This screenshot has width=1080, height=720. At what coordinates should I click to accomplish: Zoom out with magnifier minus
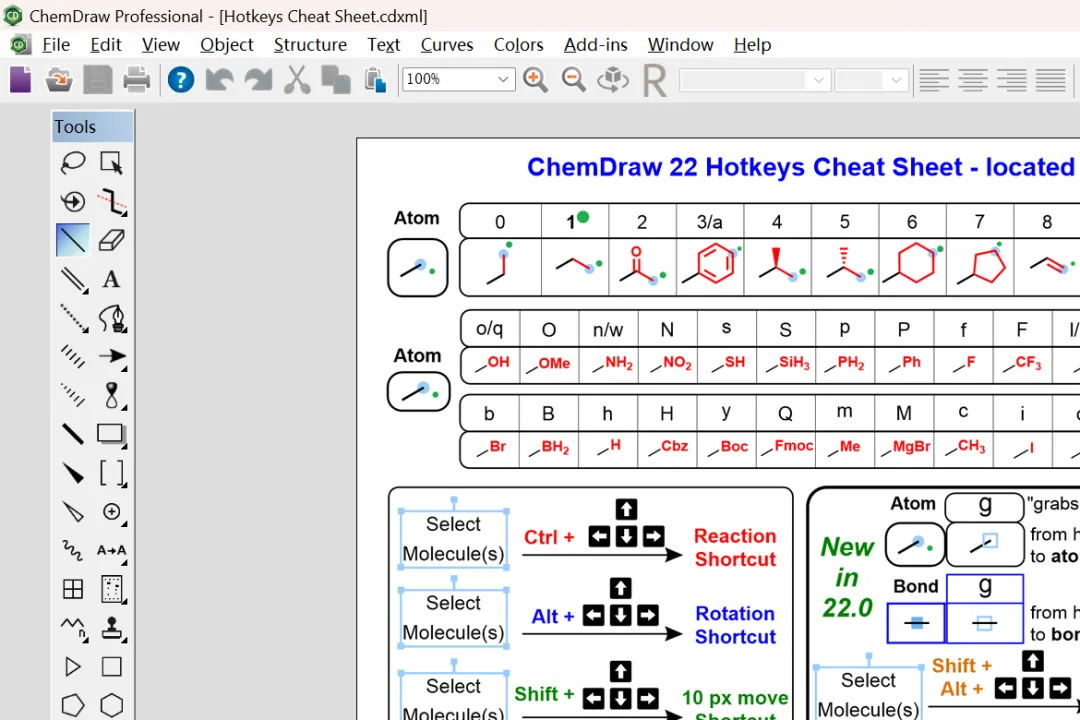[x=574, y=80]
